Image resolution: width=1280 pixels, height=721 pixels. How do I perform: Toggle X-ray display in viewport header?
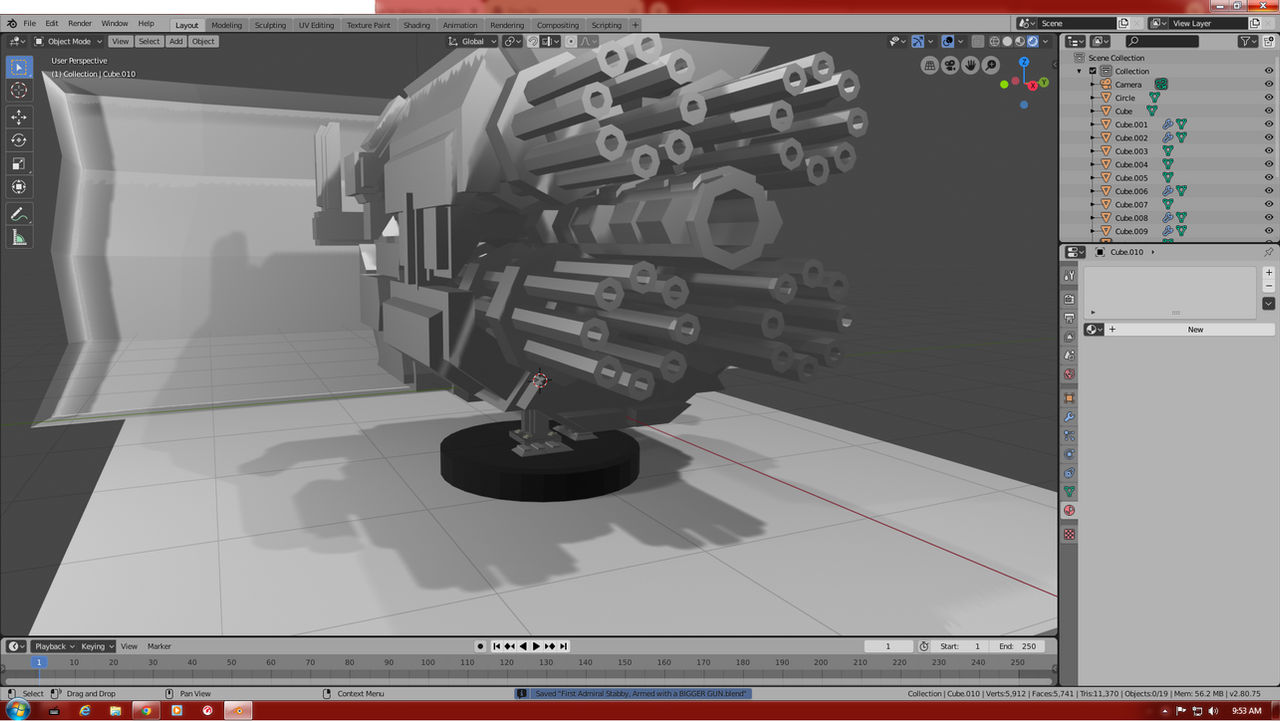[x=978, y=41]
